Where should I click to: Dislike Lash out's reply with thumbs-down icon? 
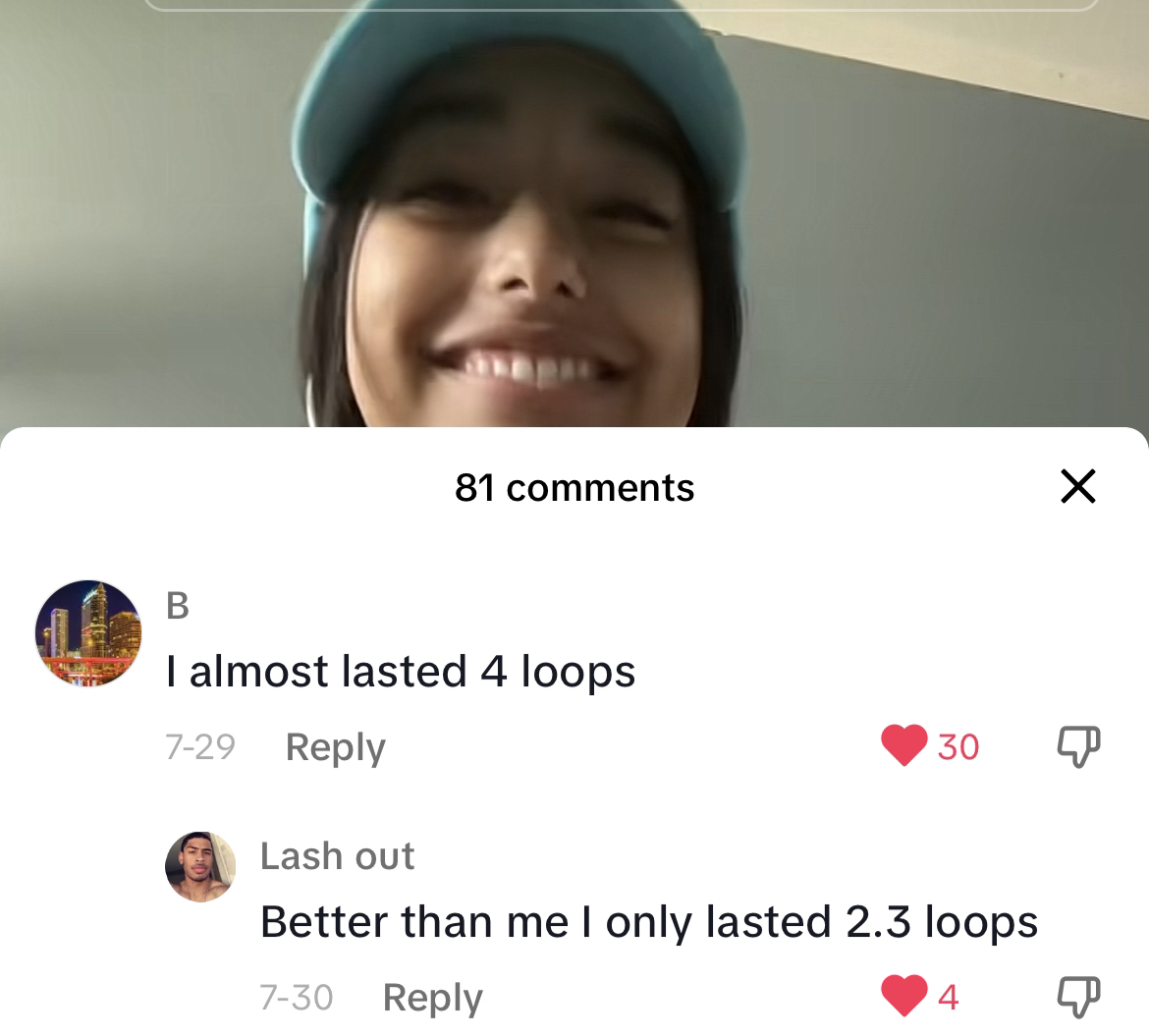coord(1078,997)
